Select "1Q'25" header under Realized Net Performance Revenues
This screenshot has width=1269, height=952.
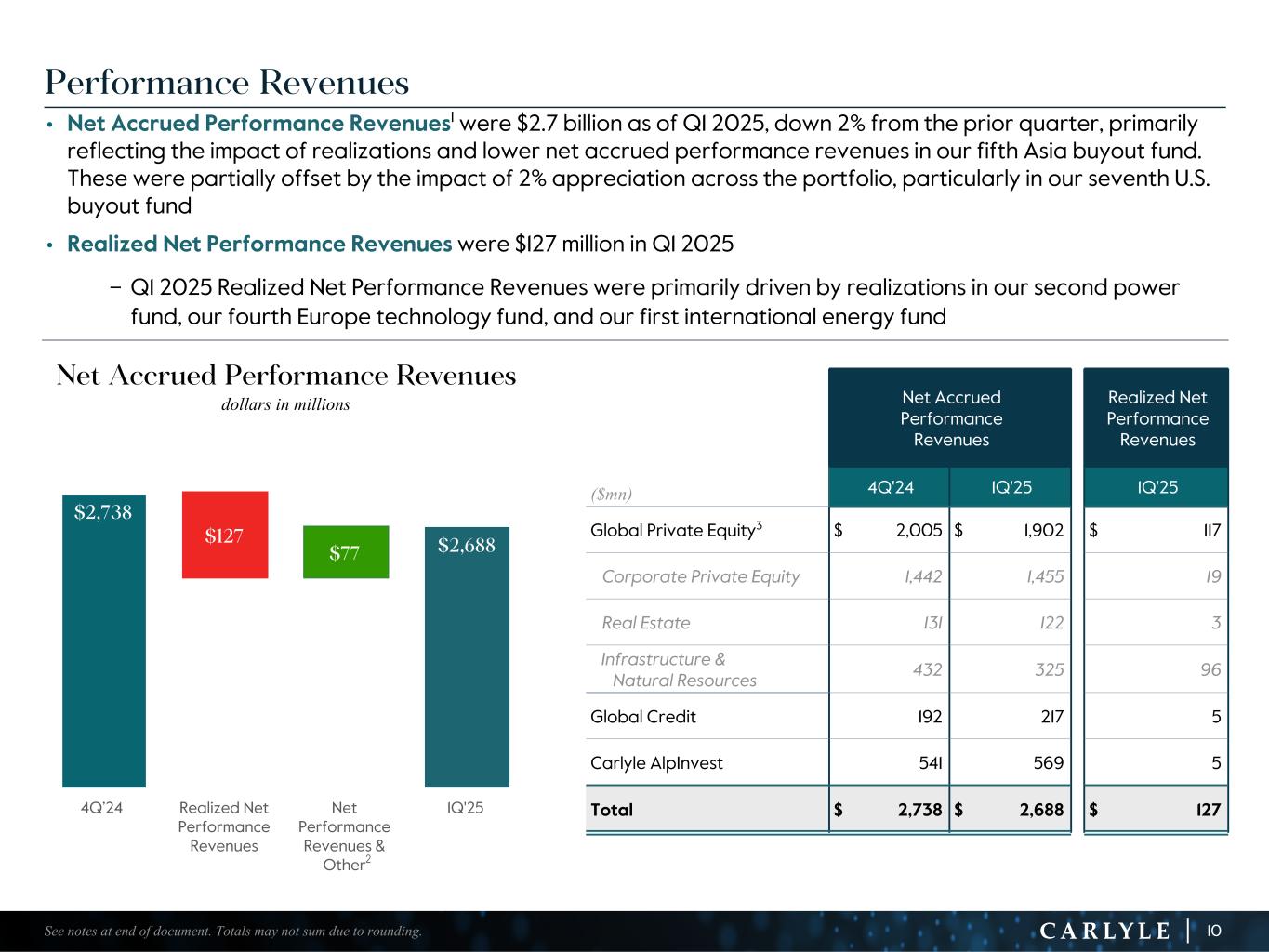(1157, 487)
